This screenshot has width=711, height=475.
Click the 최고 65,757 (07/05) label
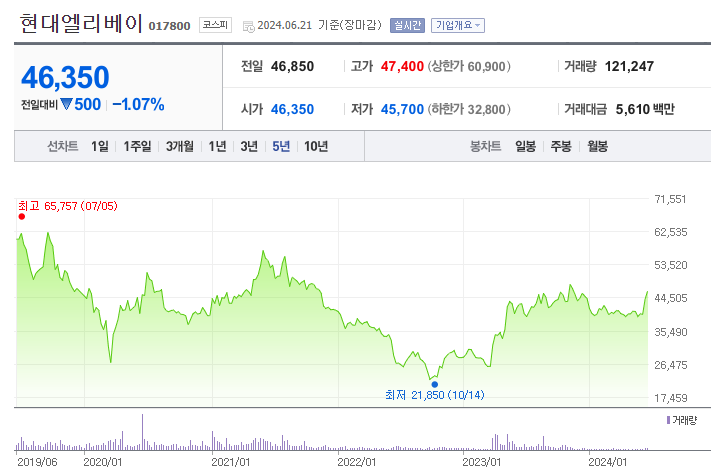pos(68,206)
